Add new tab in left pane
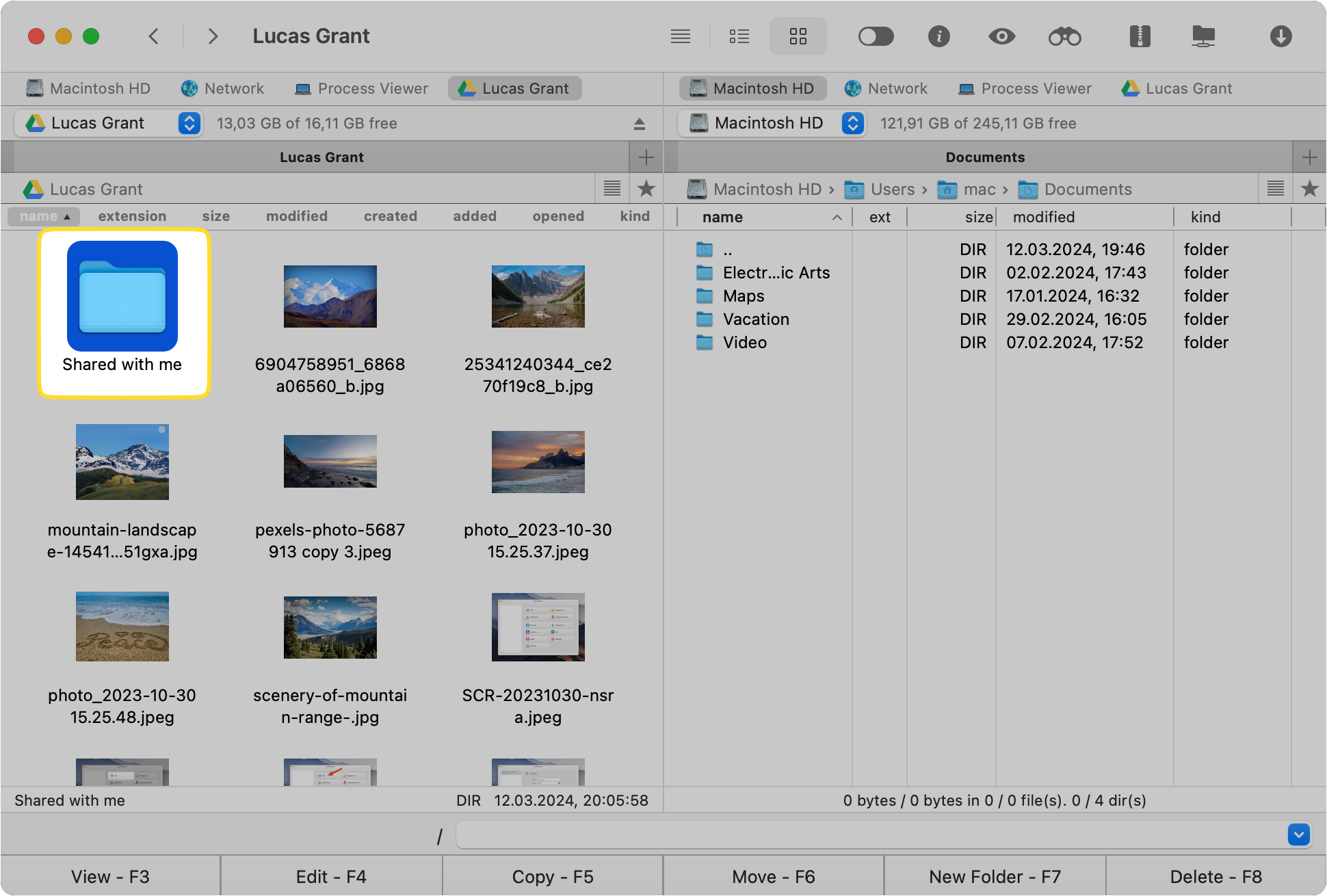The height and width of the screenshot is (896, 1327). pos(646,157)
